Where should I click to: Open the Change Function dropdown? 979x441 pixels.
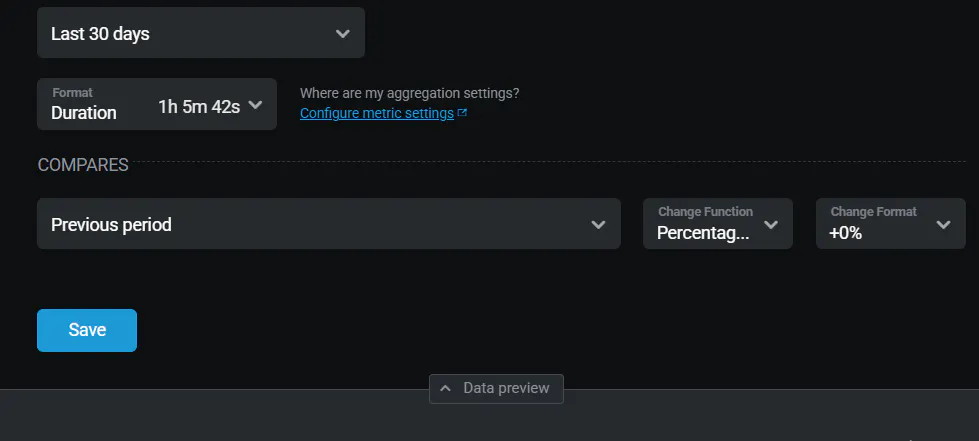(x=717, y=224)
